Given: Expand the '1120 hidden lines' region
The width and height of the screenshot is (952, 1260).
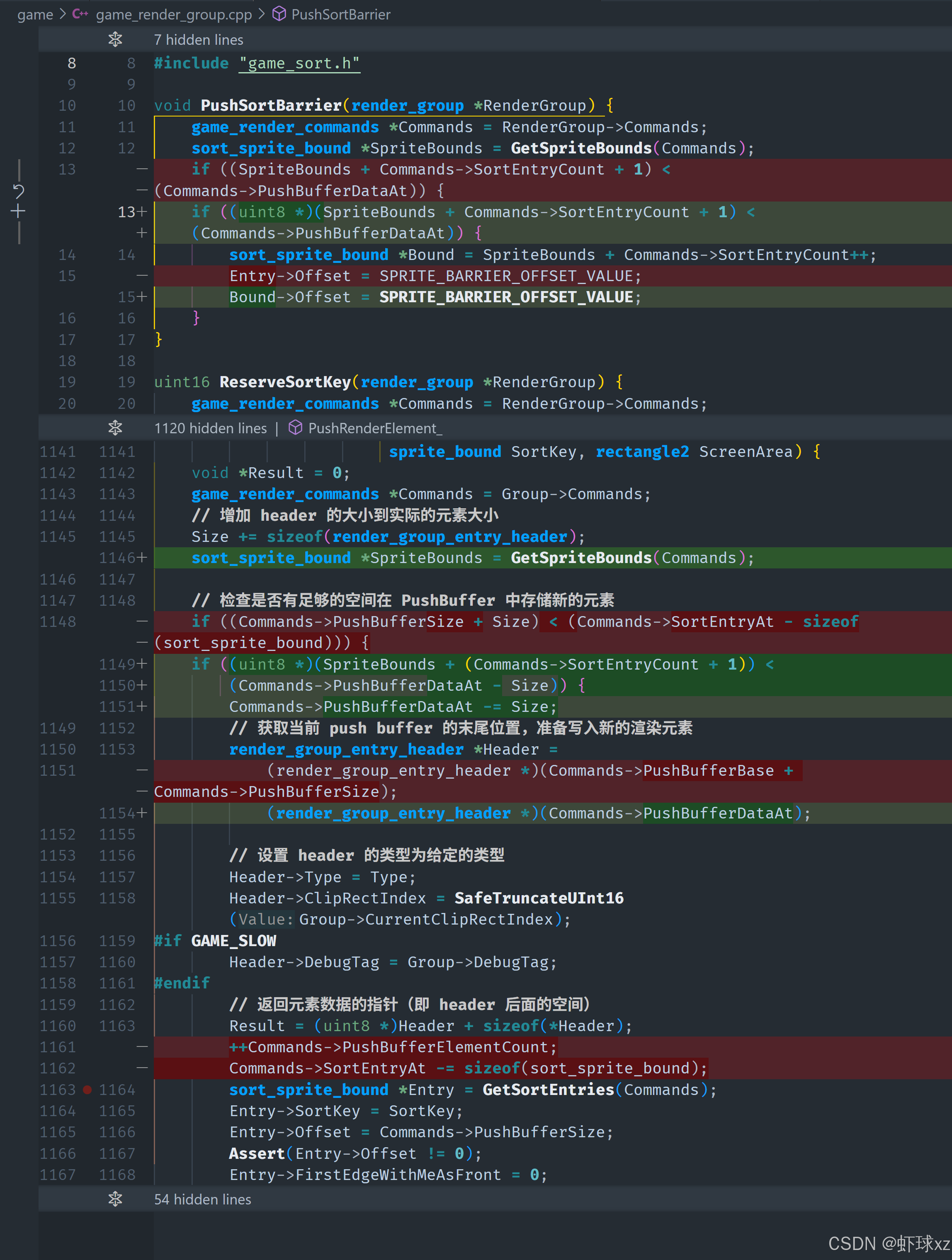Looking at the screenshot, I should pyautogui.click(x=210, y=428).
